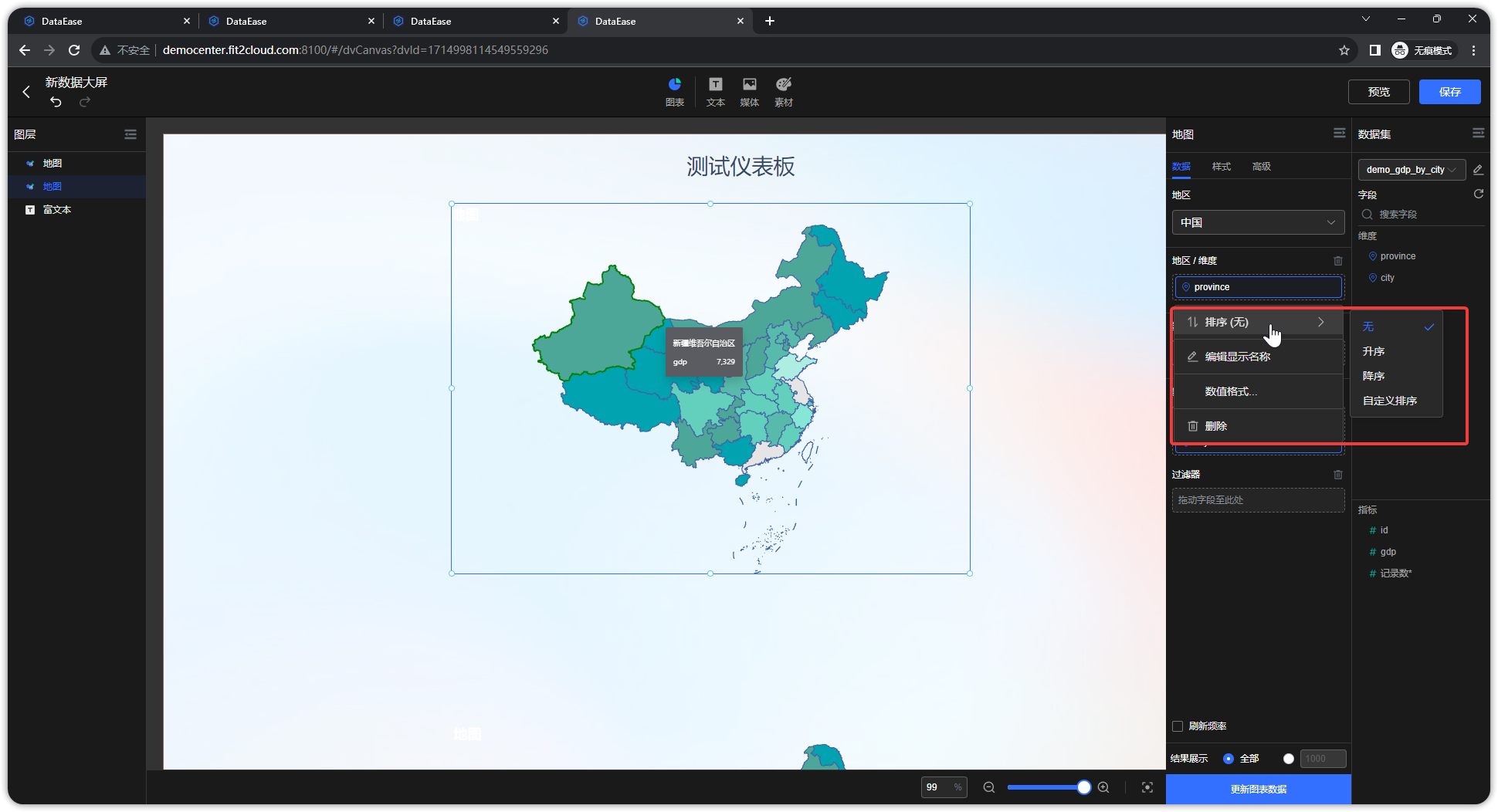
Task: Collapse the 地图 property panel
Action: [x=1339, y=134]
